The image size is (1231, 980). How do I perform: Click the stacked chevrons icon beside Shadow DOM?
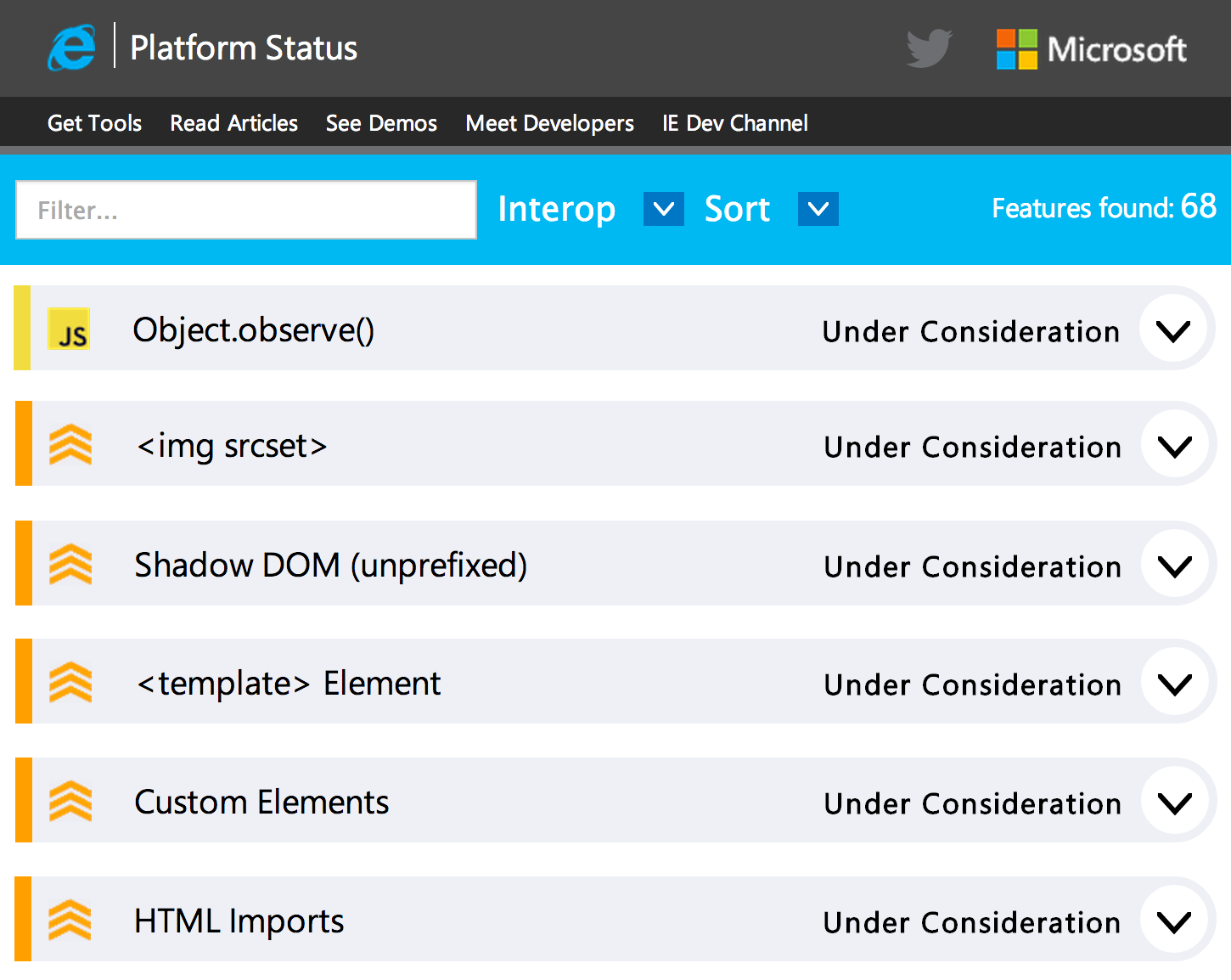70,564
